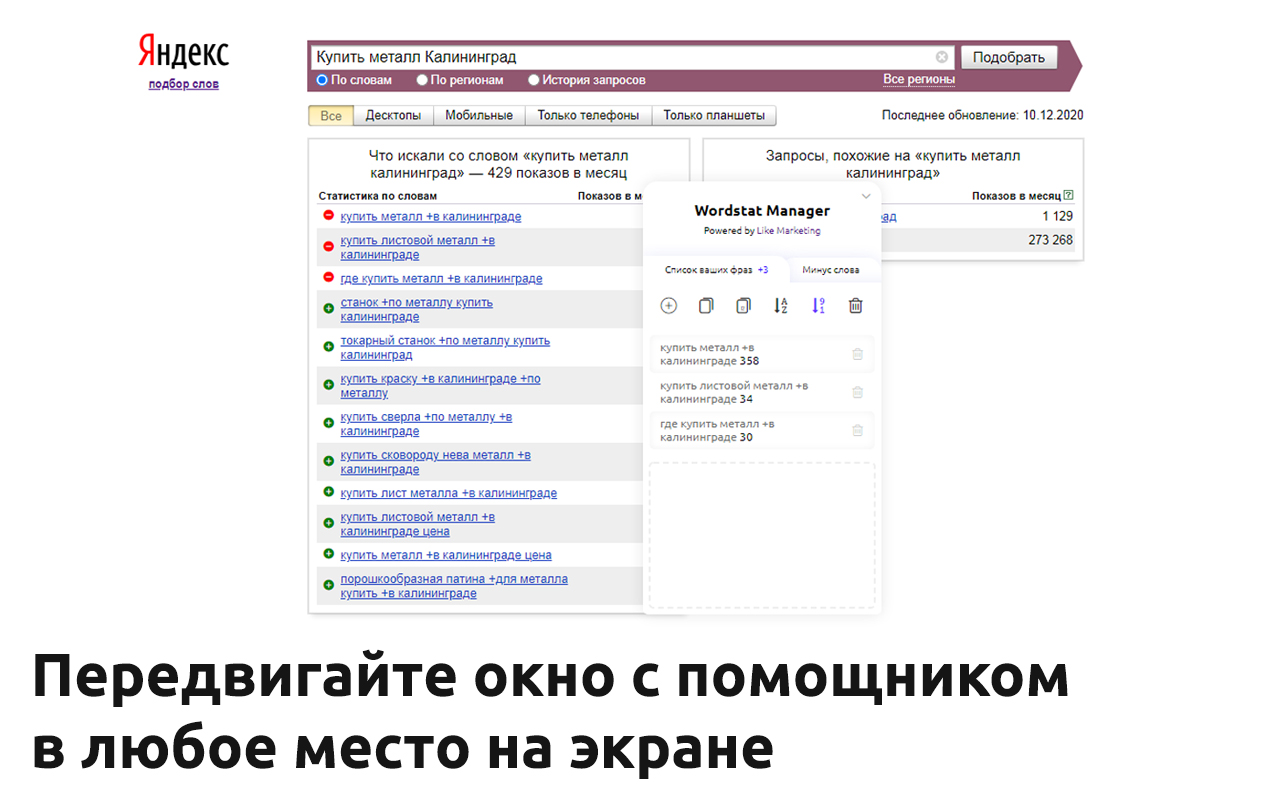Open link 'купить металл +в калининграде'
The height and width of the screenshot is (800, 1280).
pyautogui.click(x=430, y=217)
